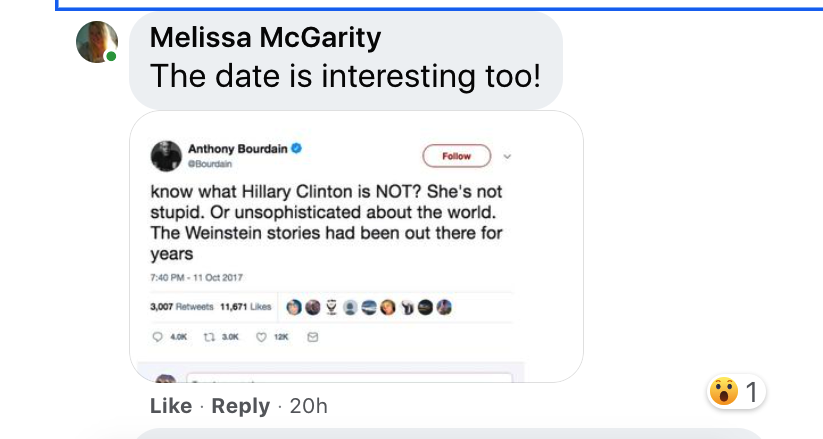823x439 pixels.
Task: Open Melissa McGarity's profile picture
Action: [x=97, y=42]
